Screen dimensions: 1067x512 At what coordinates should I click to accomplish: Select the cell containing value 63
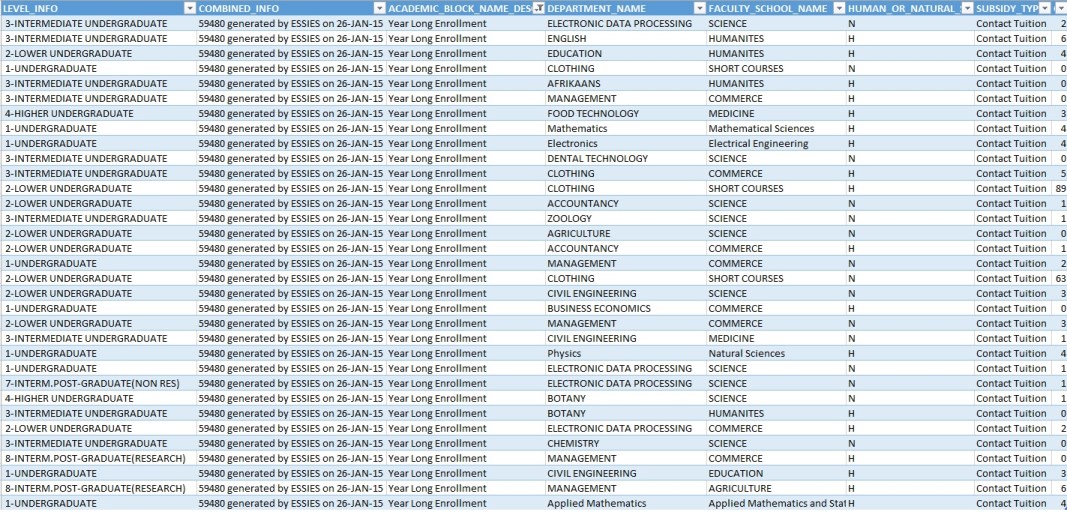click(1060, 278)
